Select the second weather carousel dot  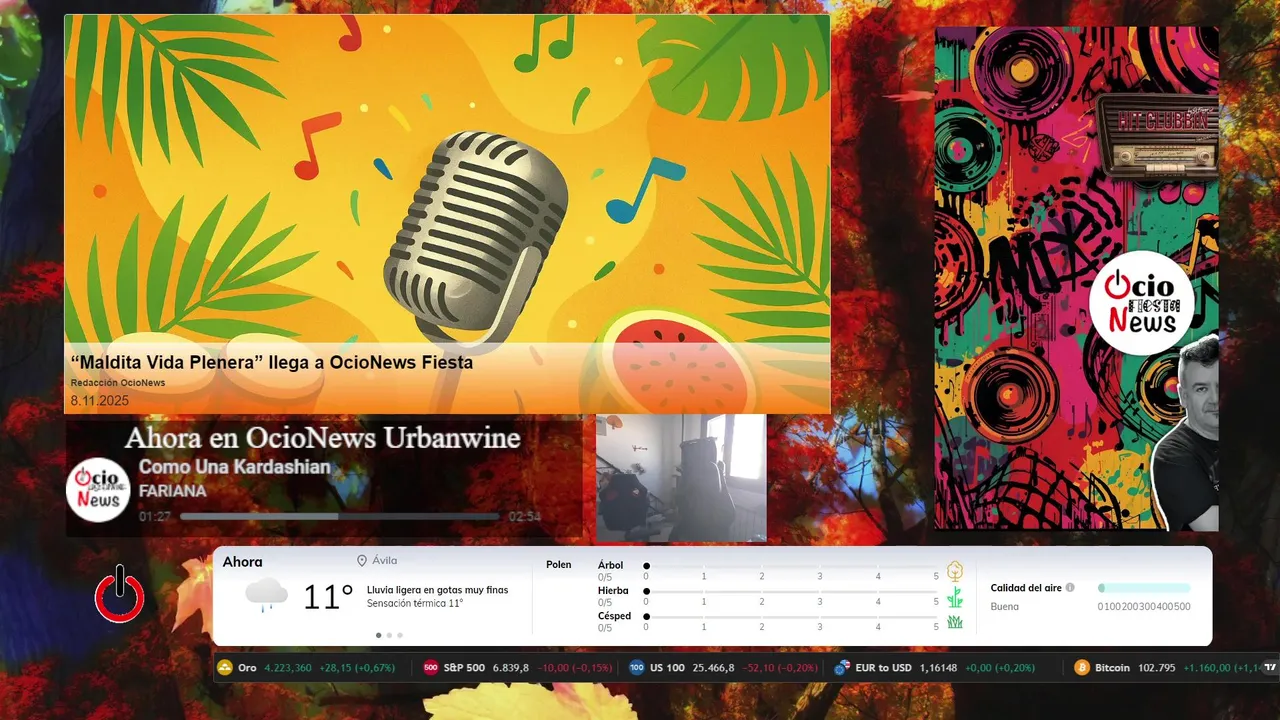(x=389, y=635)
